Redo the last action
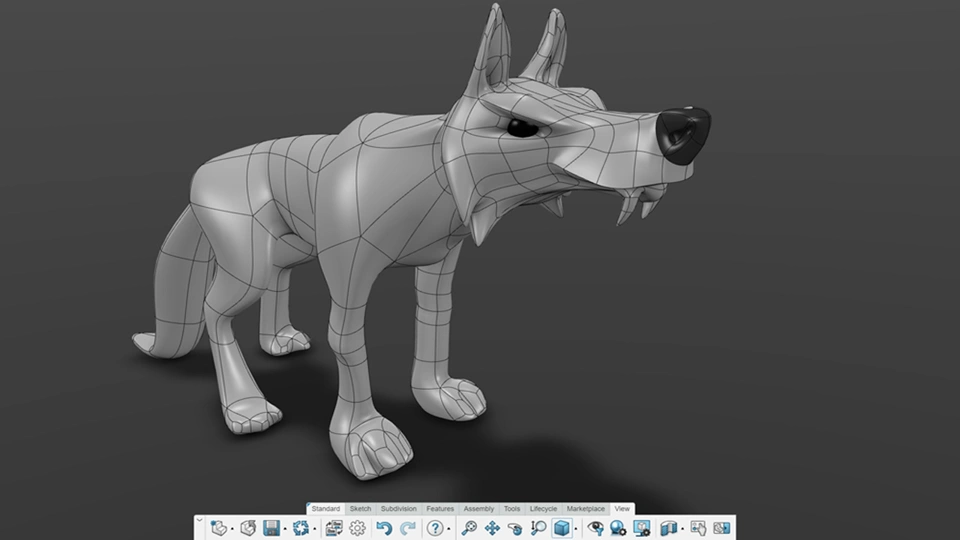 pos(408,528)
